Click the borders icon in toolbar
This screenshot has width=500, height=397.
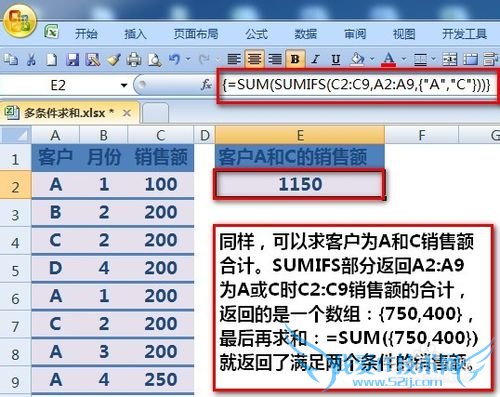[x=420, y=60]
